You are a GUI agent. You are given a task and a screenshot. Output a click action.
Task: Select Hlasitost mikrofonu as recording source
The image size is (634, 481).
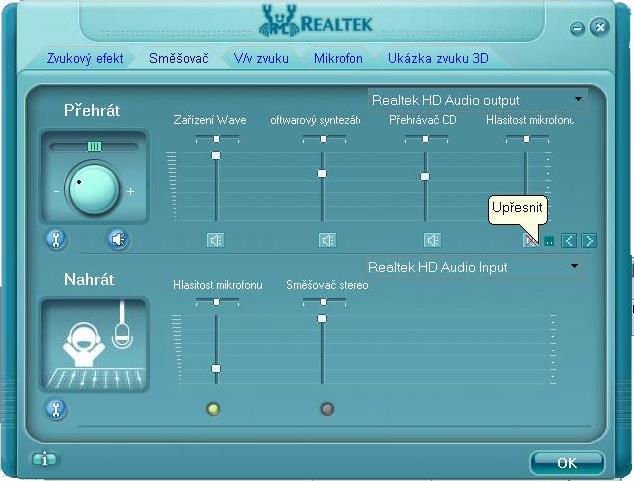pos(213,409)
